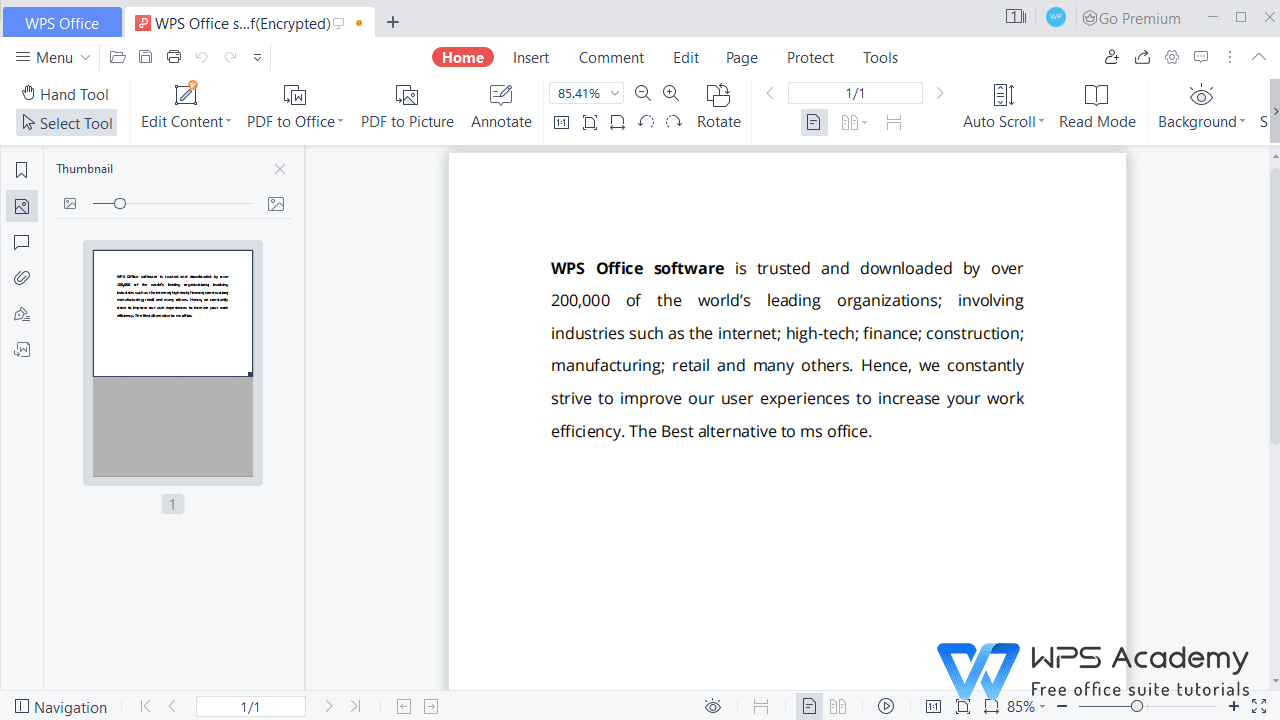Screen dimensions: 1280x720
Task: Adjust the thumbnail size slider handle
Action: 120,204
